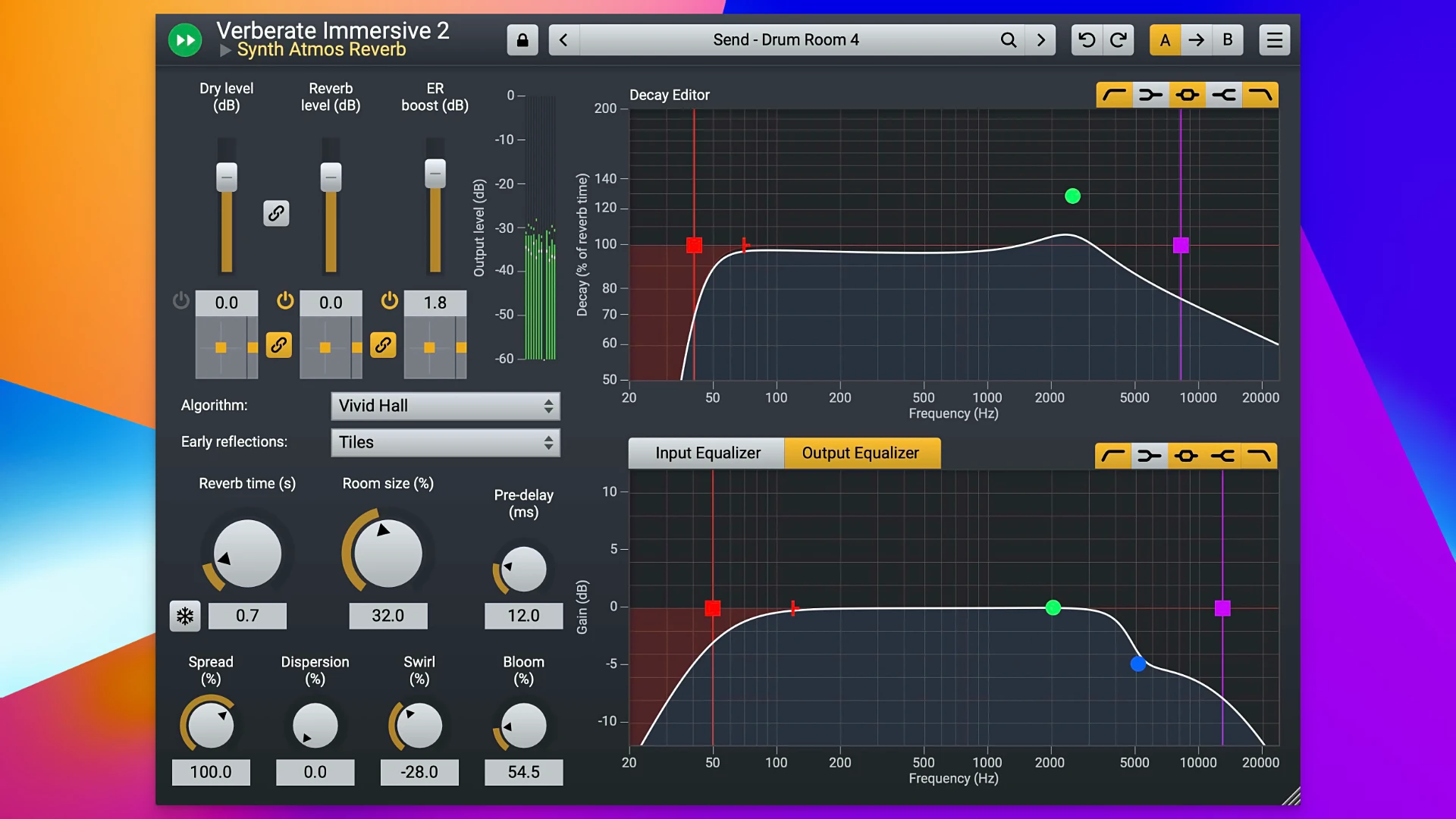Viewport: 1456px width, 819px height.
Task: Unlink dry and reverb level faders
Action: (x=276, y=213)
